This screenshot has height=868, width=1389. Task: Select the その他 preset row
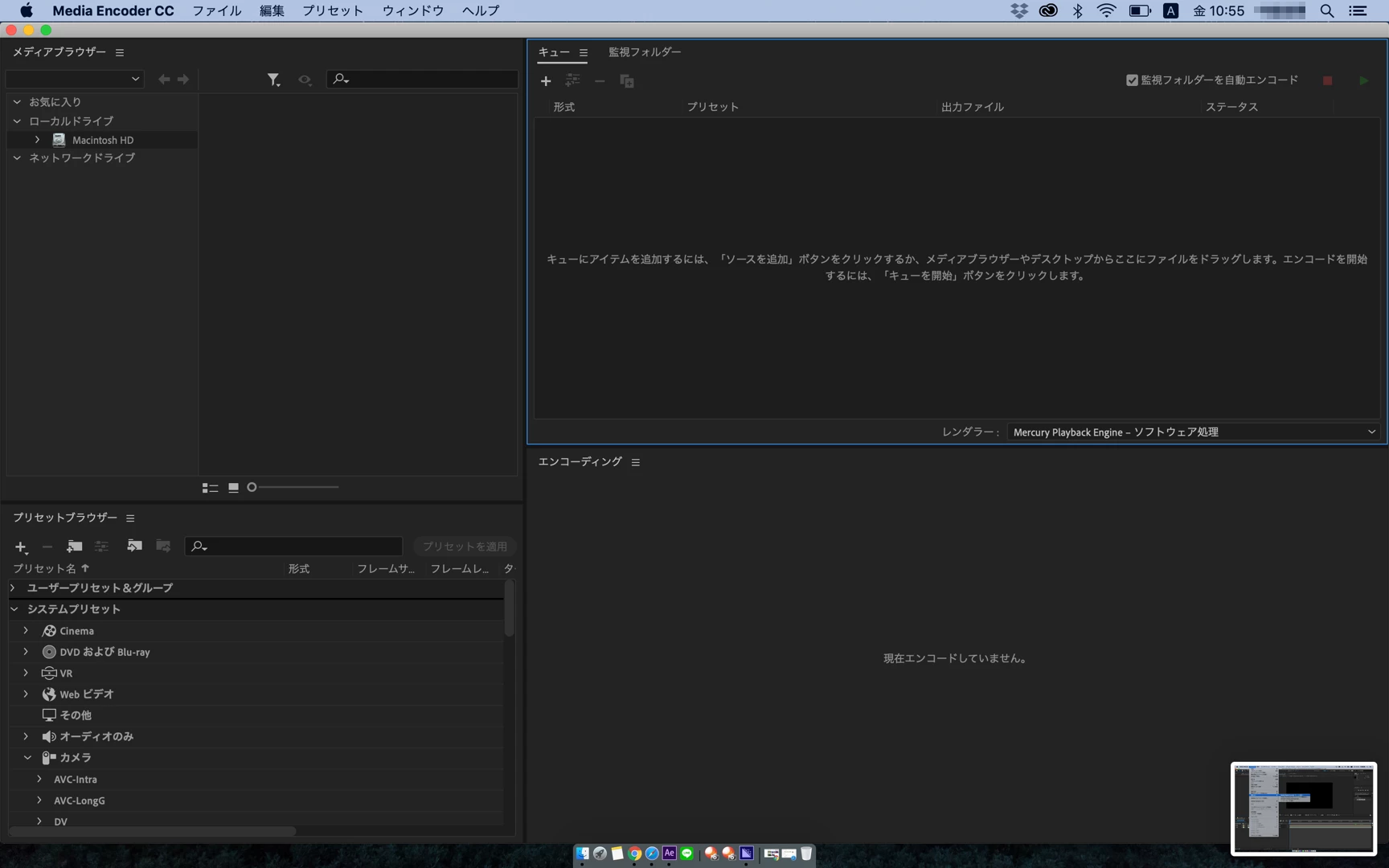256,715
